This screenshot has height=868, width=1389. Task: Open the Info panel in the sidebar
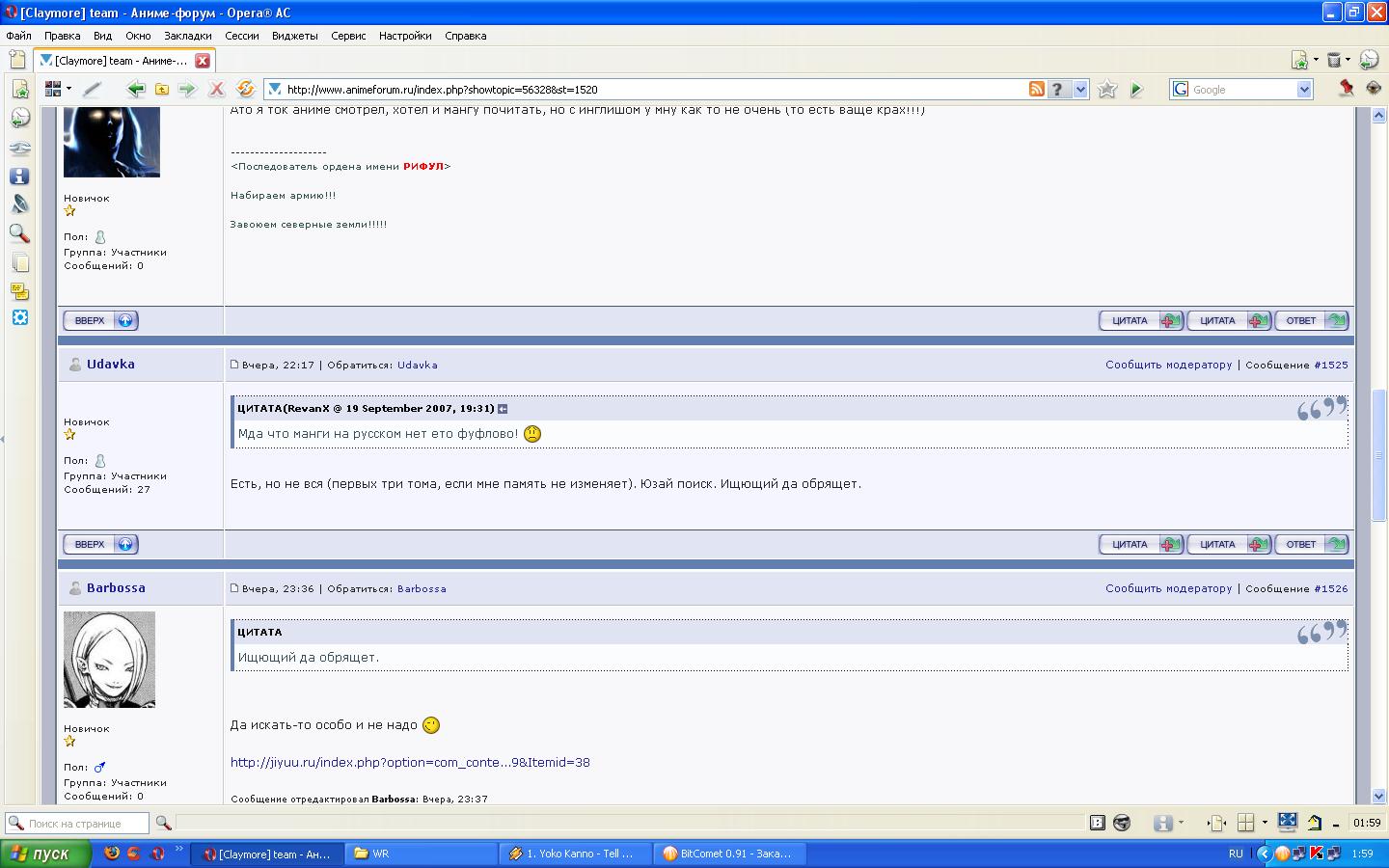(19, 176)
